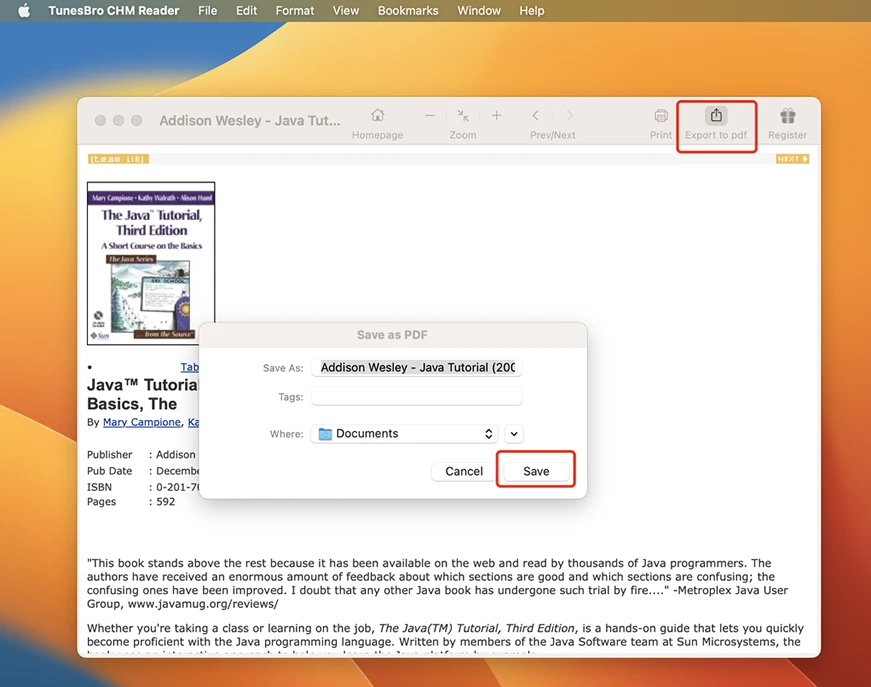Open the Apple menu
Screen dimensions: 871x687
[24, 11]
